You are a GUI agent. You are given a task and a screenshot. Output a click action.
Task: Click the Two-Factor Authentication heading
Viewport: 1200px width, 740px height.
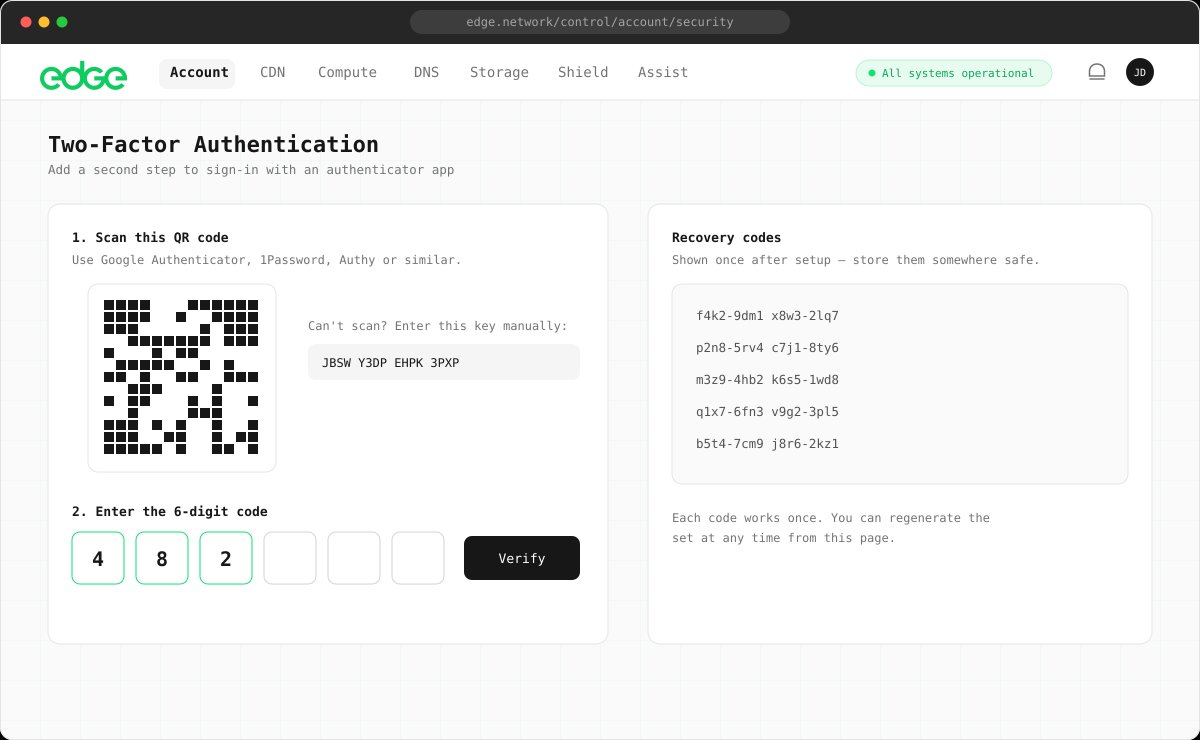pyautogui.click(x=214, y=145)
